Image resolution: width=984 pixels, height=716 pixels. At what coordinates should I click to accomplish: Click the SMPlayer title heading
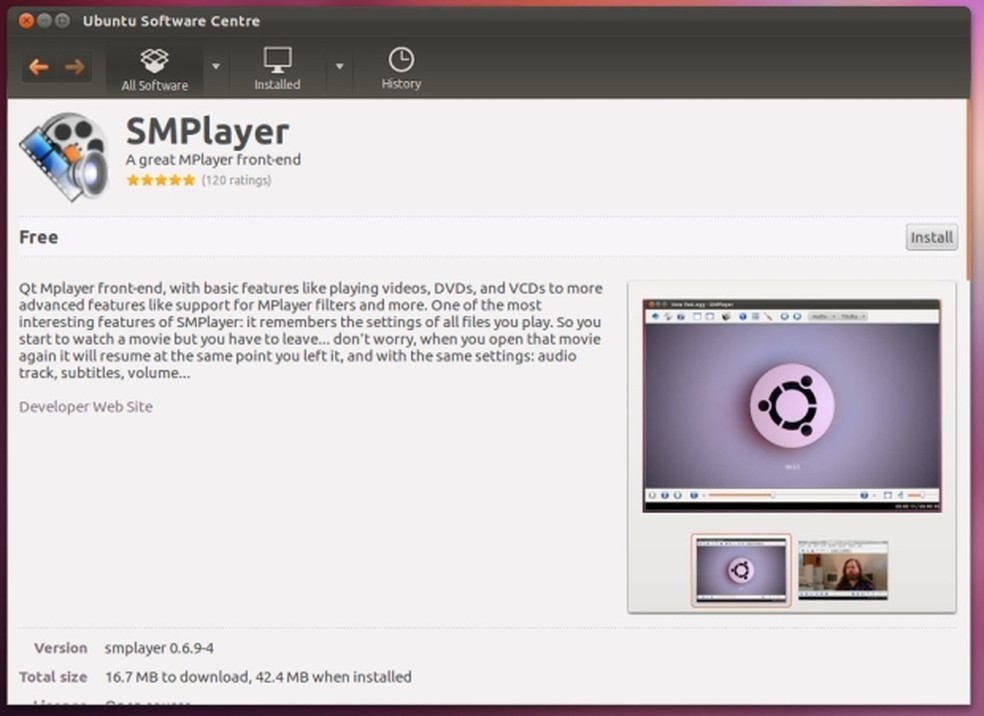click(x=208, y=131)
